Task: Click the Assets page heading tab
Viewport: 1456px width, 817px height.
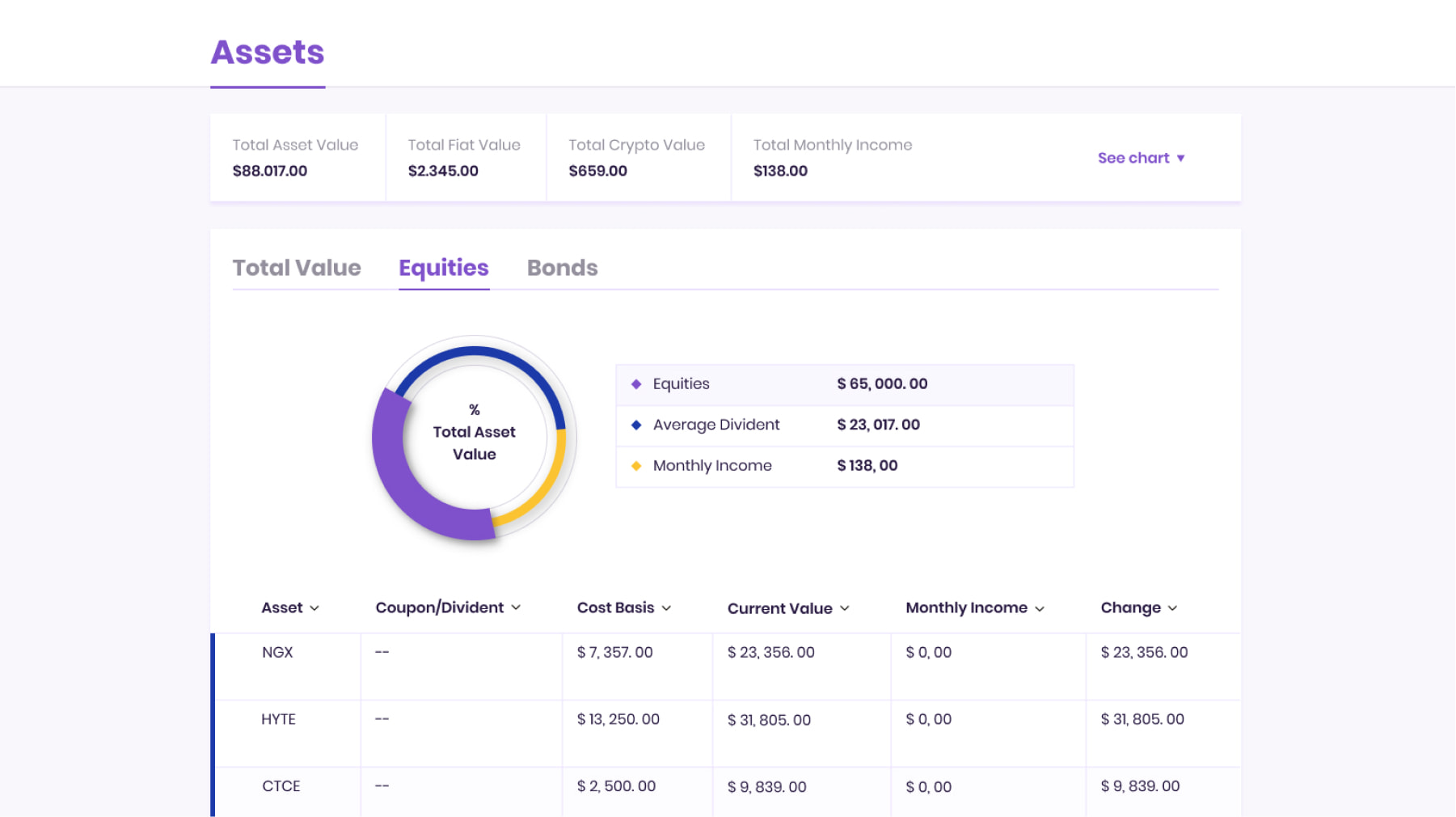Action: tap(268, 53)
